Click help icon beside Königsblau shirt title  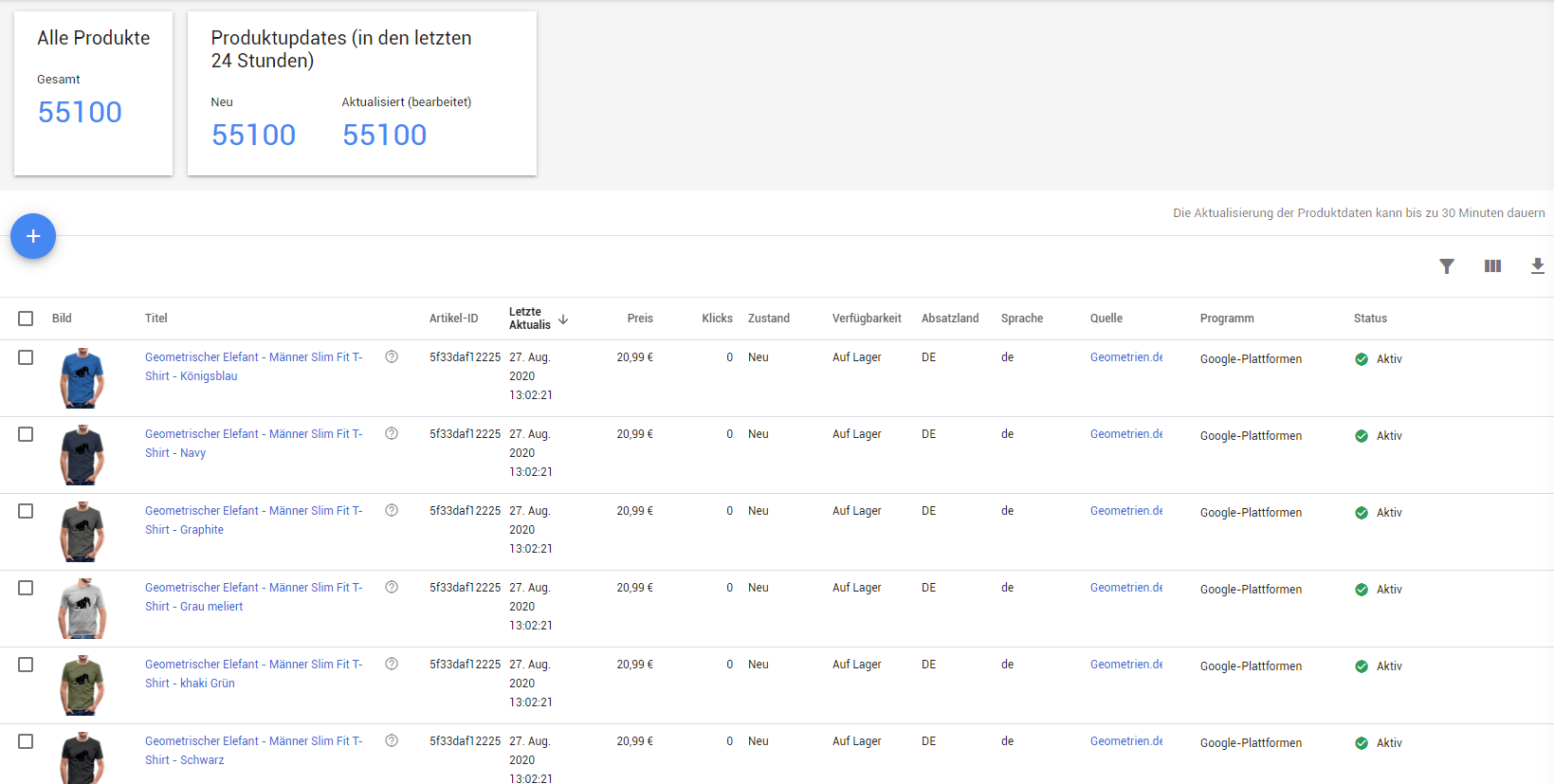pyautogui.click(x=392, y=357)
